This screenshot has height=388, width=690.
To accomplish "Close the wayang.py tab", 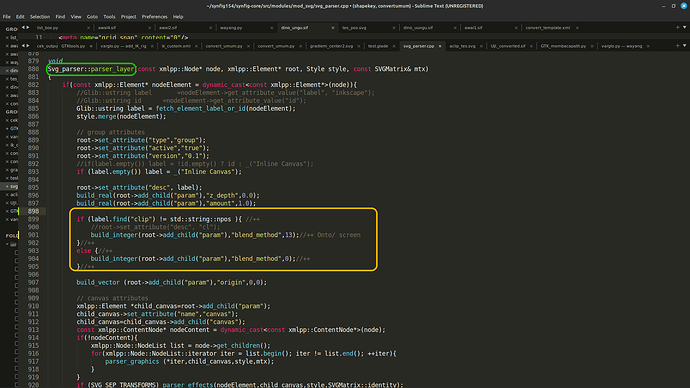I will point(272,28).
